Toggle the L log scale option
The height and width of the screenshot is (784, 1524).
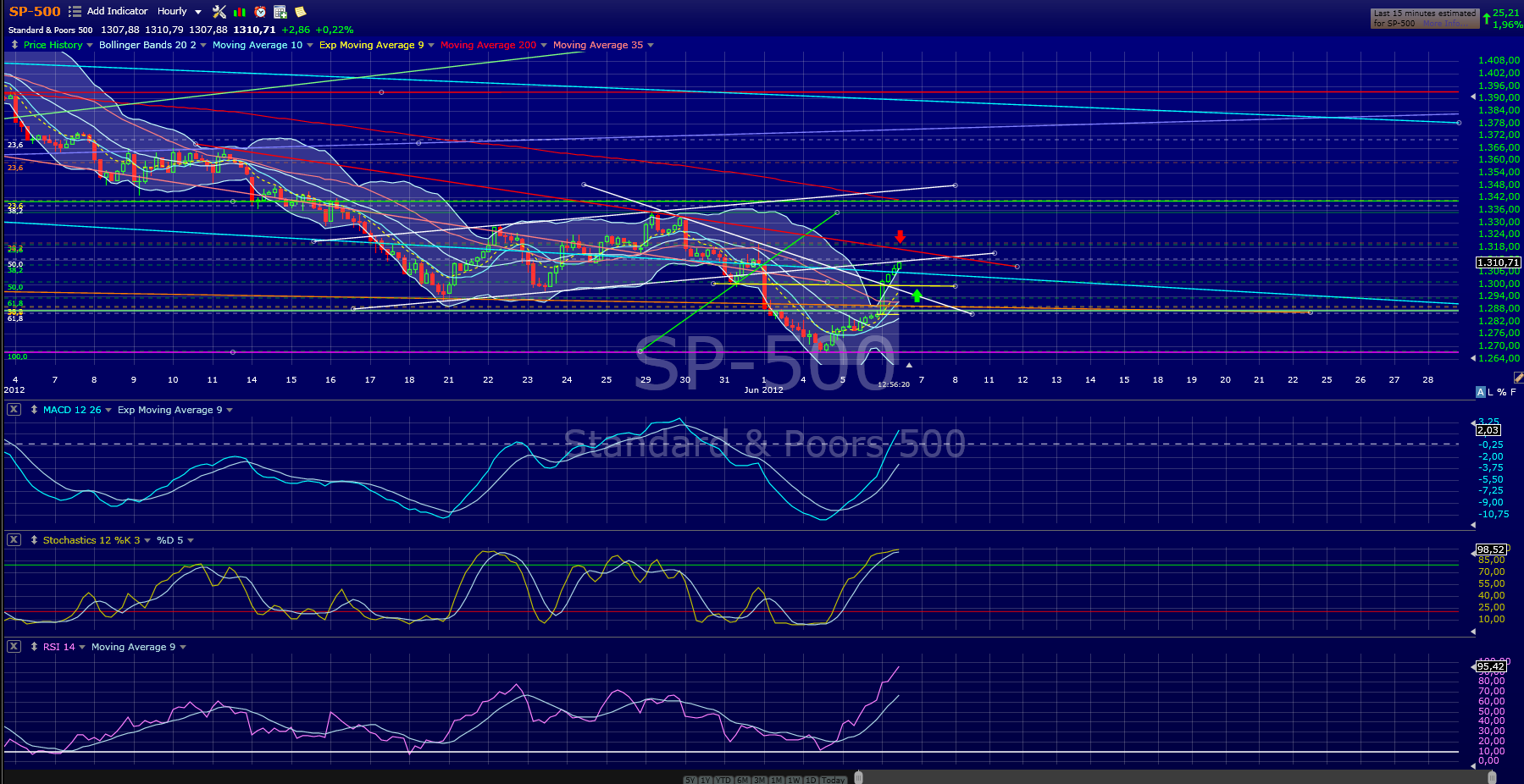1491,392
